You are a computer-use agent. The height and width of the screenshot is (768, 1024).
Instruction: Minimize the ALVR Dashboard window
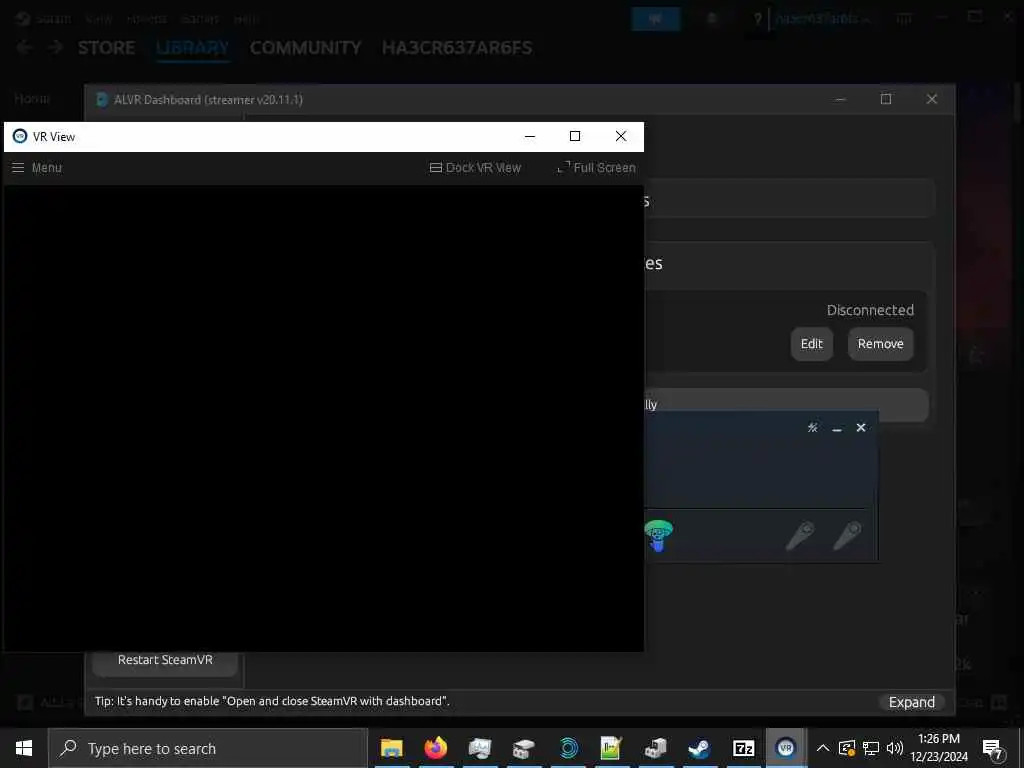pyautogui.click(x=840, y=99)
